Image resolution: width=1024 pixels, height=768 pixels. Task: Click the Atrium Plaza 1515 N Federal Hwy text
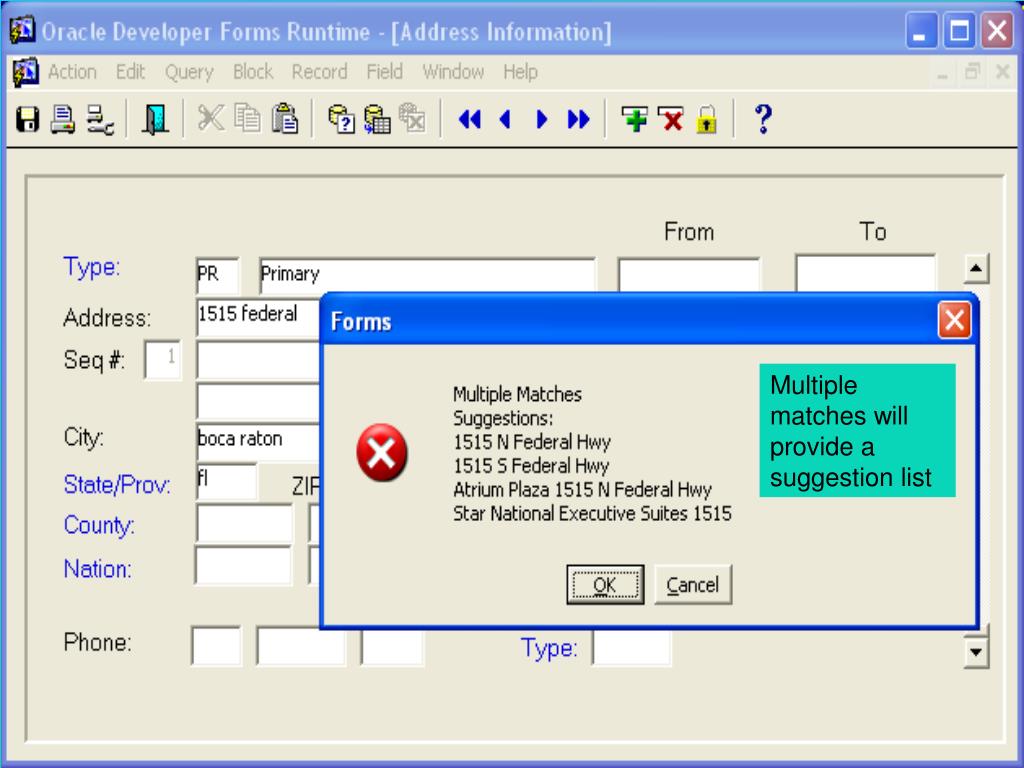click(x=583, y=490)
